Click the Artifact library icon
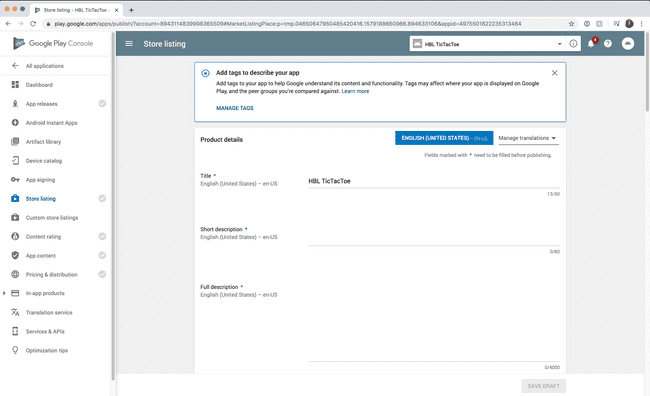 pos(15,142)
